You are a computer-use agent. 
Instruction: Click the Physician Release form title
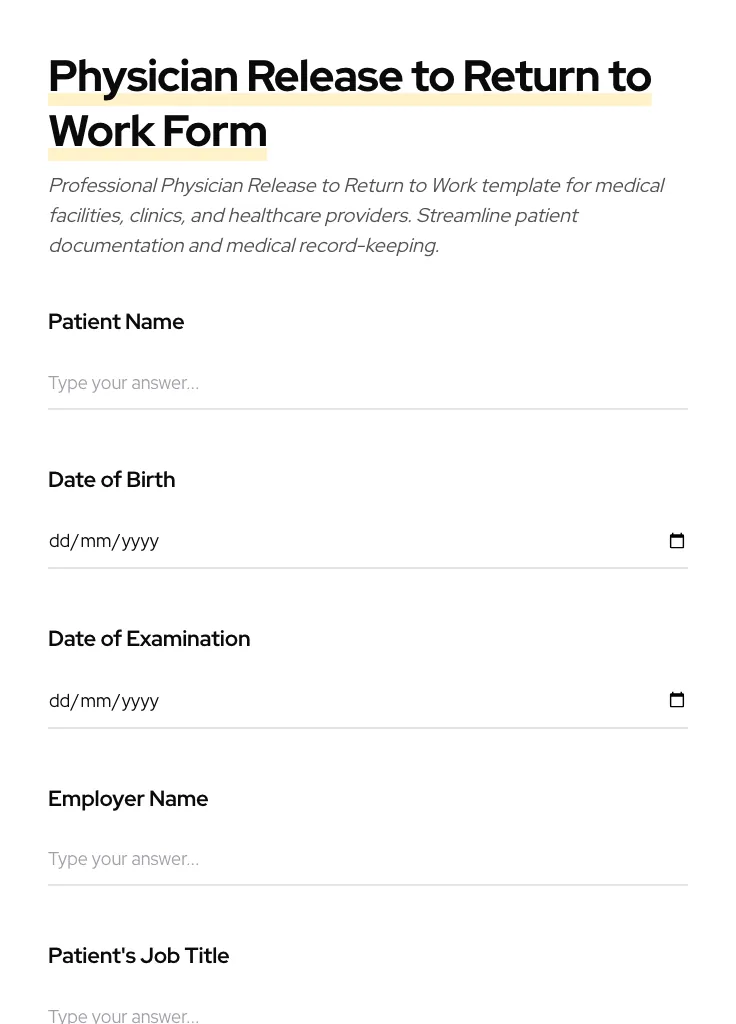click(x=349, y=76)
